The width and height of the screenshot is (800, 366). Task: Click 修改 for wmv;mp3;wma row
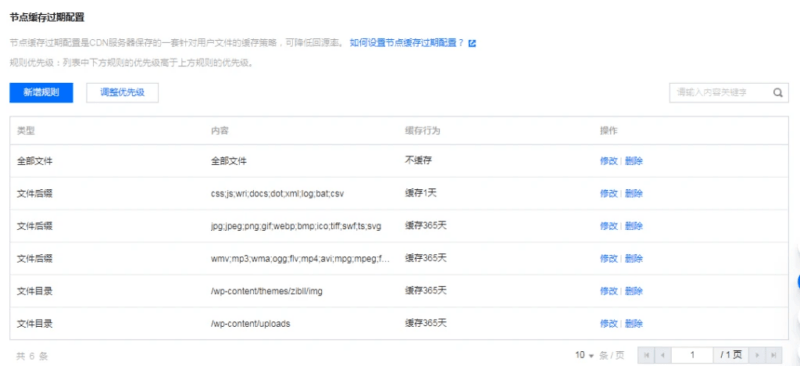pyautogui.click(x=609, y=259)
